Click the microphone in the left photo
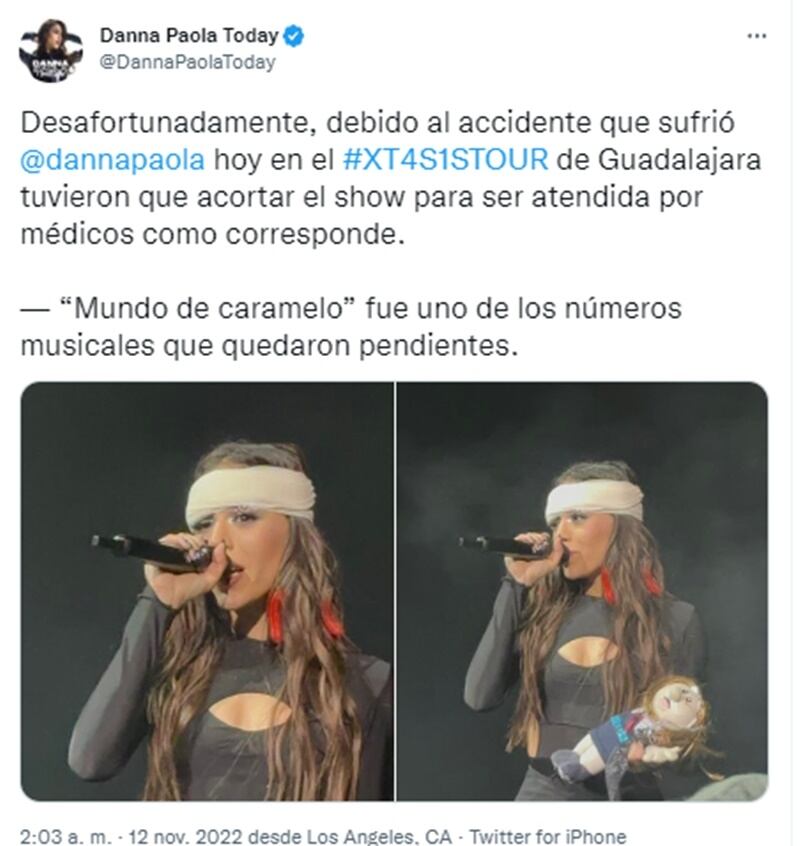800x846 pixels. point(154,552)
